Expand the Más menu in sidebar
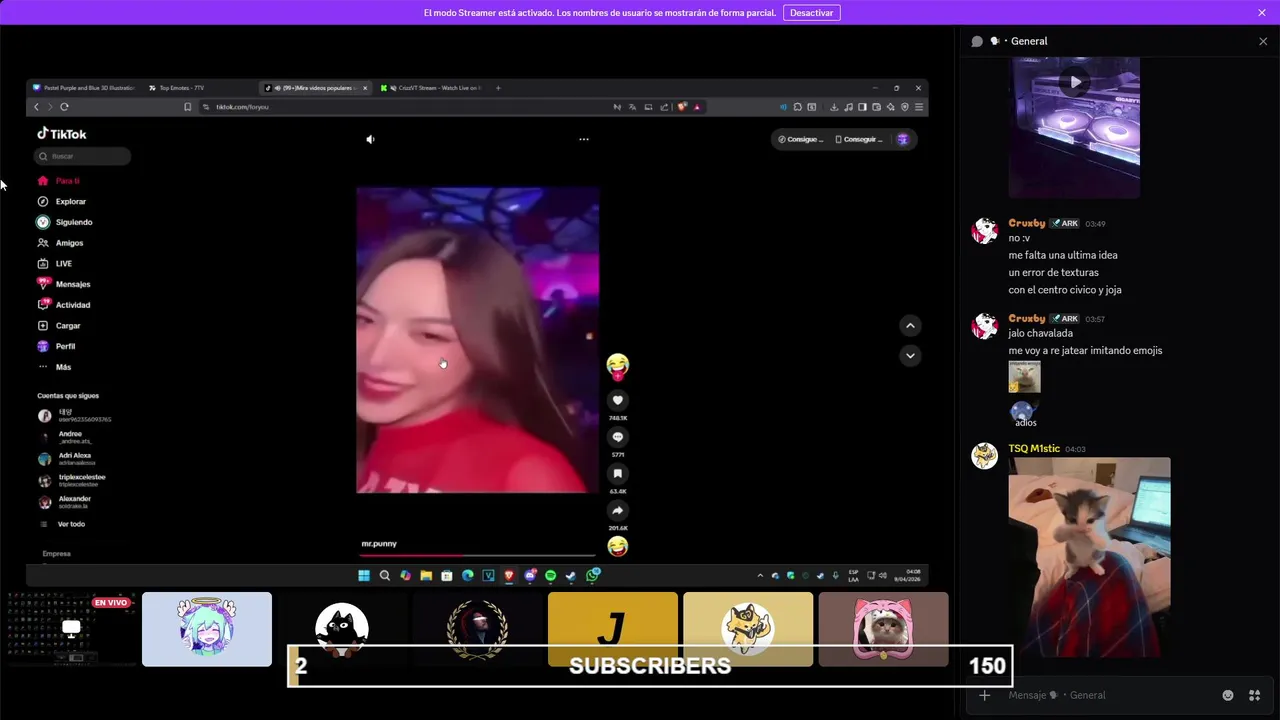The image size is (1280, 720). 54,367
